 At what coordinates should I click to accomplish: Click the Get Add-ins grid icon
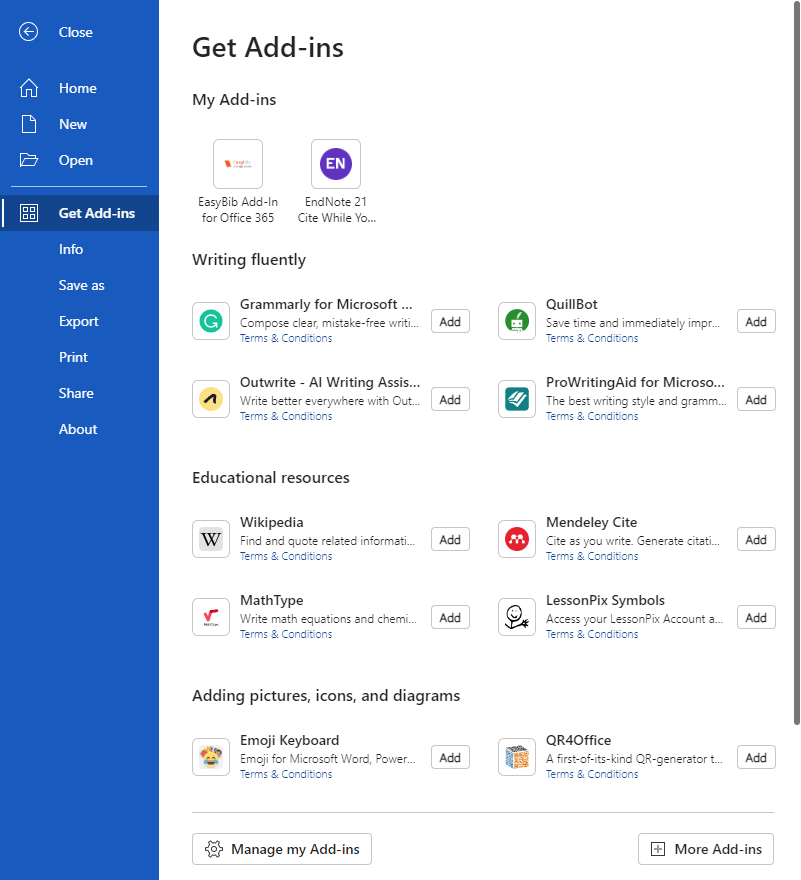(29, 213)
